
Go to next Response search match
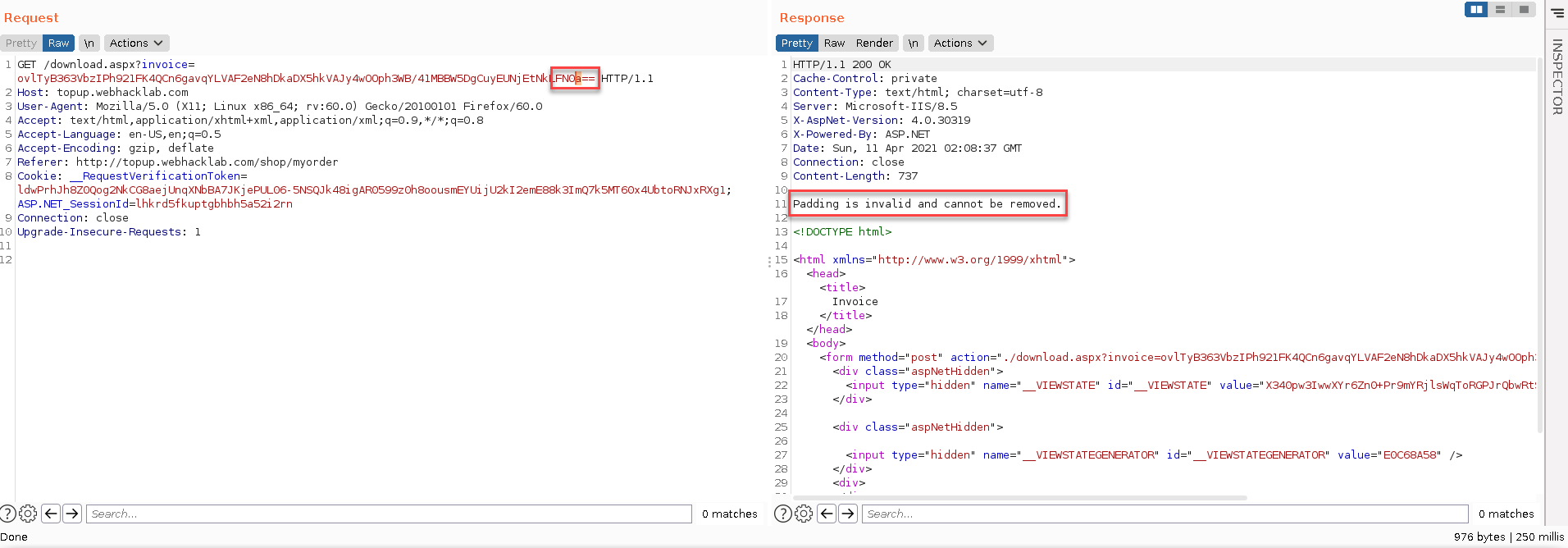848,514
